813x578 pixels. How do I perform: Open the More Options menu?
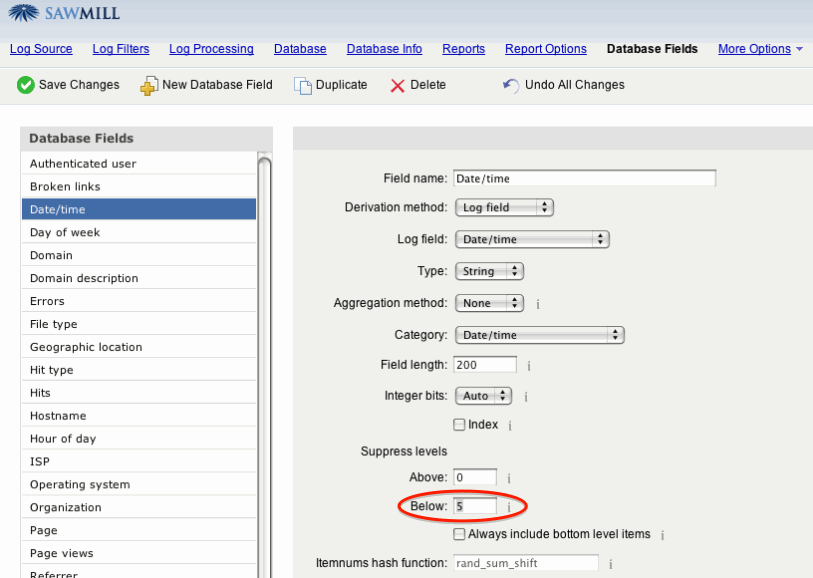tap(754, 49)
